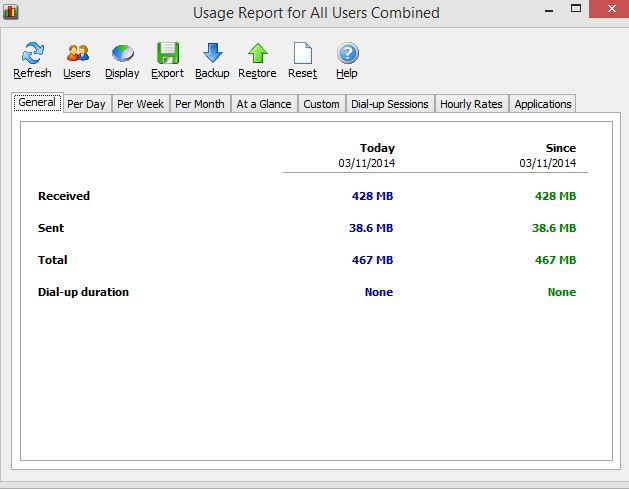Open Display settings icon
This screenshot has width=629, height=489.
point(122,53)
